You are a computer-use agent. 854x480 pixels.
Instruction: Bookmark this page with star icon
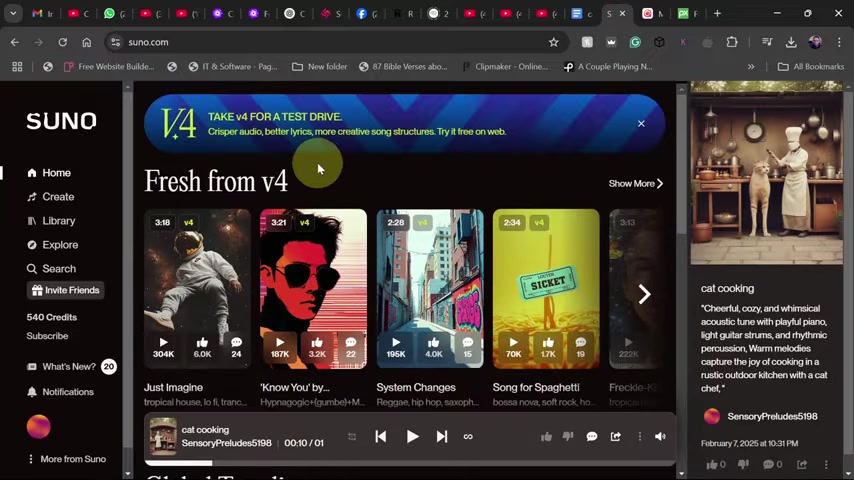553,42
